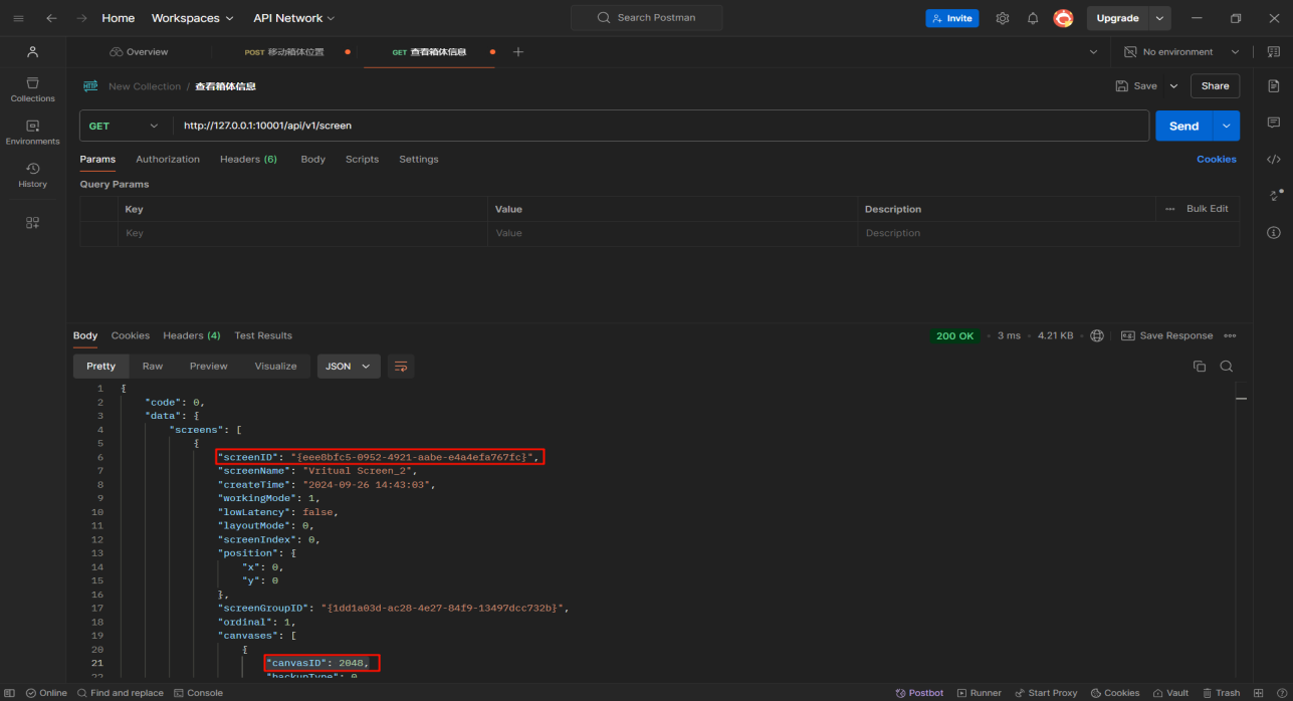
Task: Click the Cookies link beside Settings
Action: tap(1216, 159)
